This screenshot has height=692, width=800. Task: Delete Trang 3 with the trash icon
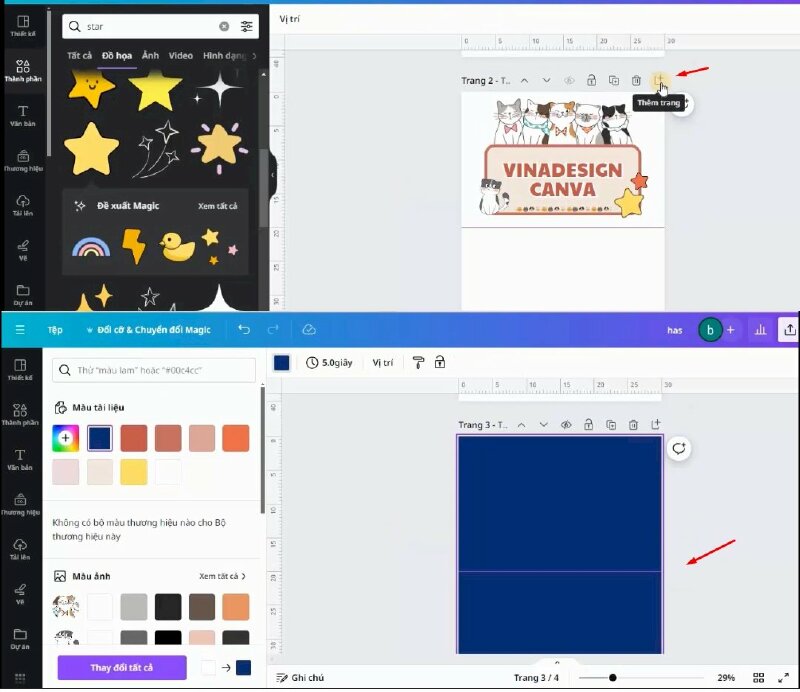[634, 425]
